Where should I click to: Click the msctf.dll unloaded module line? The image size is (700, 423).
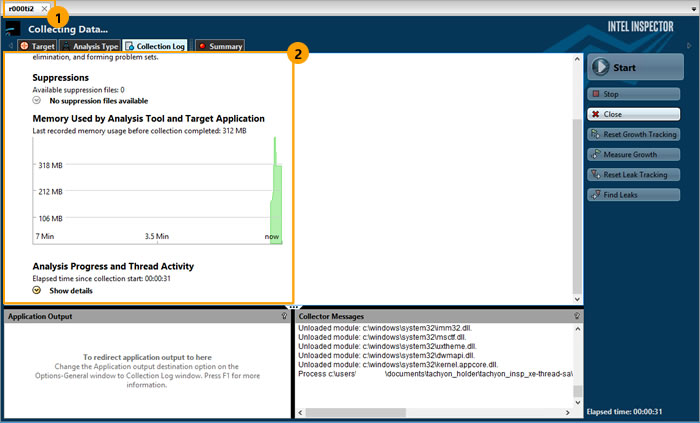(x=382, y=337)
